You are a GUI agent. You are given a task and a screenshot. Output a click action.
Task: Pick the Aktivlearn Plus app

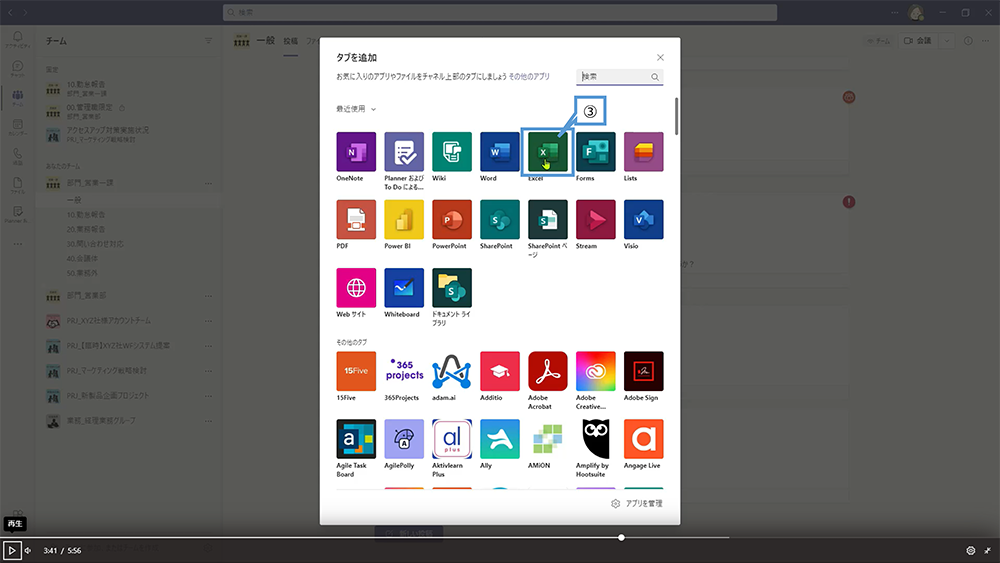(x=452, y=439)
